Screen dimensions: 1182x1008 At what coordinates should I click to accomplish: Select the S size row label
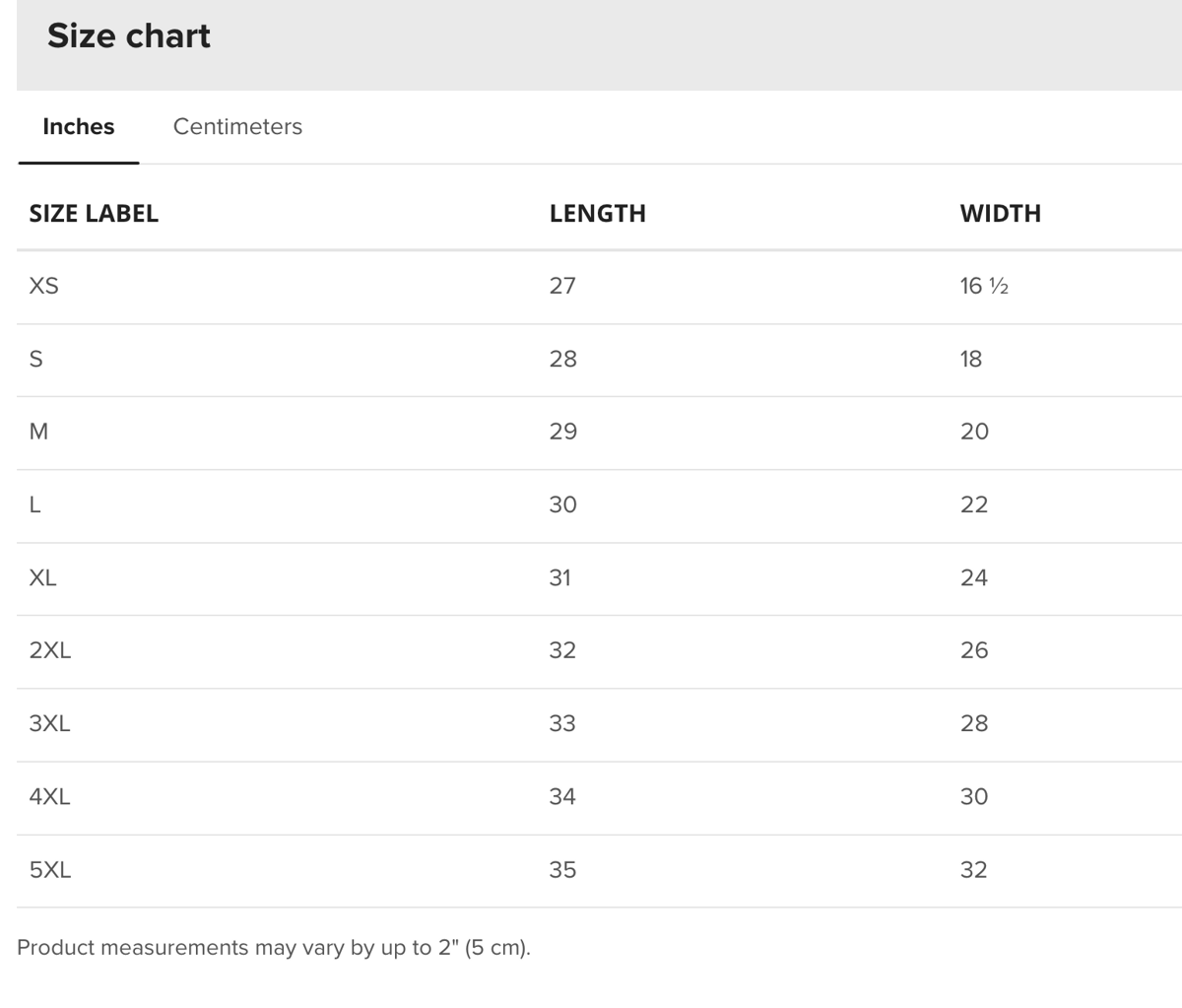(36, 359)
